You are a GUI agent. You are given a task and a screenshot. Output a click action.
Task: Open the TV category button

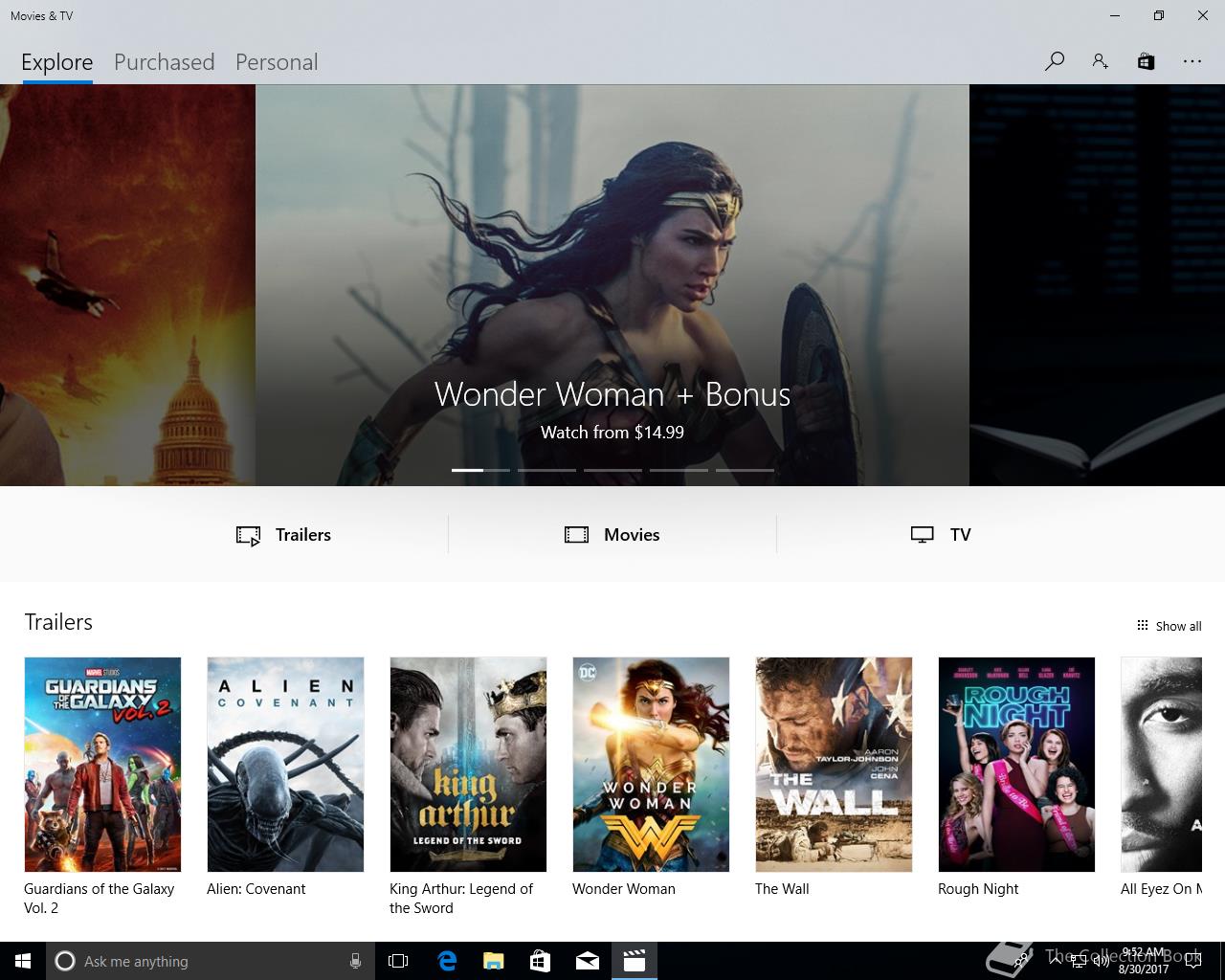[x=941, y=535]
